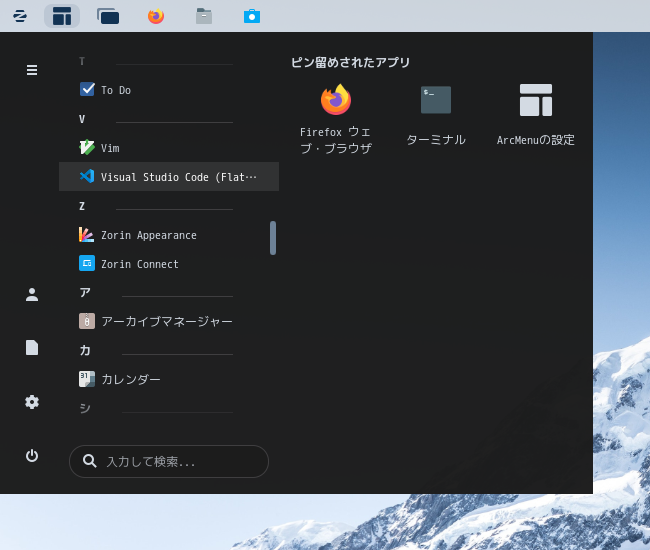
Task: Click the ピン留めされたアプリ heading
Action: coord(350,63)
